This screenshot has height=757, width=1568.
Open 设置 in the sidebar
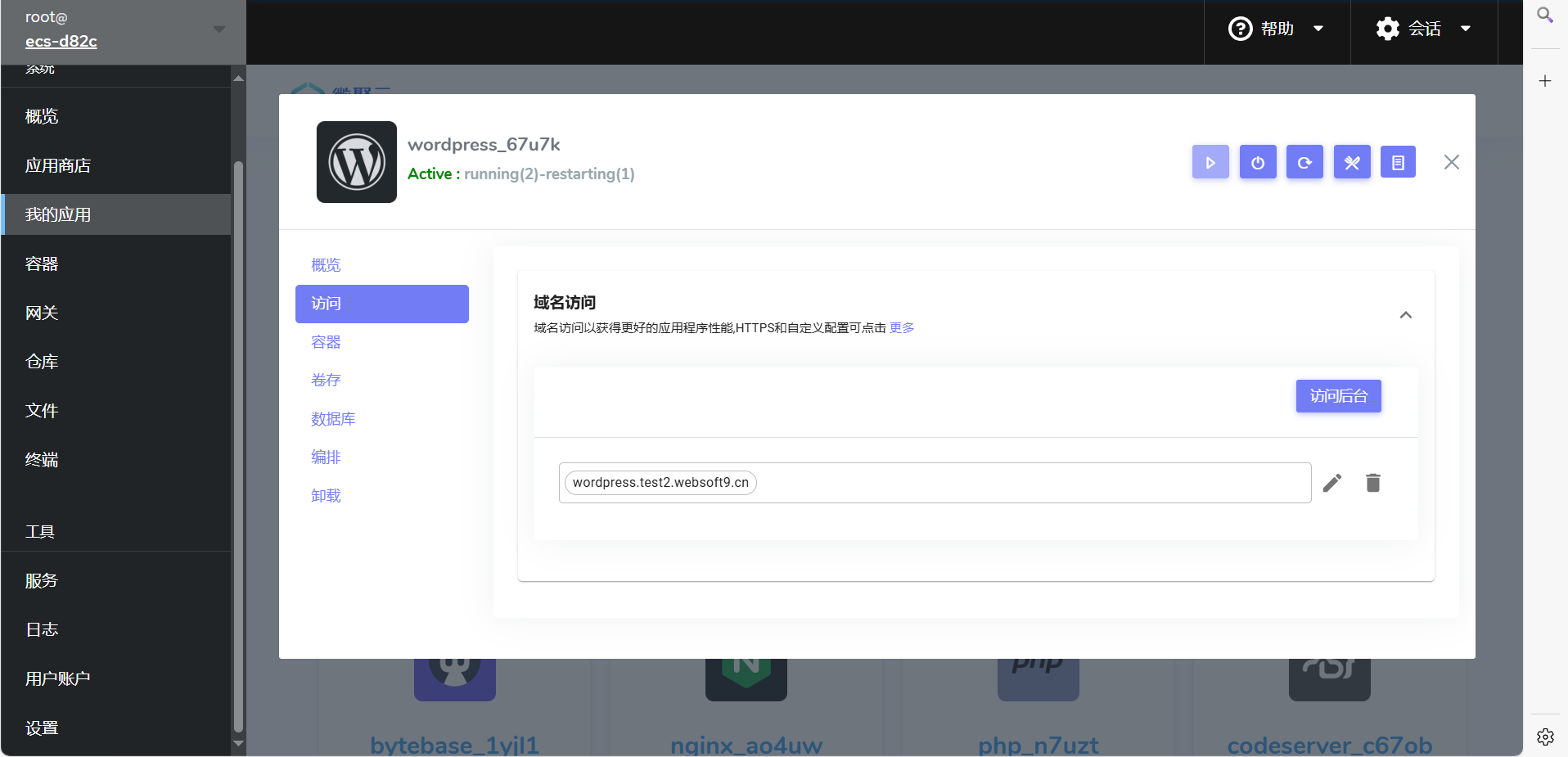tap(116, 728)
